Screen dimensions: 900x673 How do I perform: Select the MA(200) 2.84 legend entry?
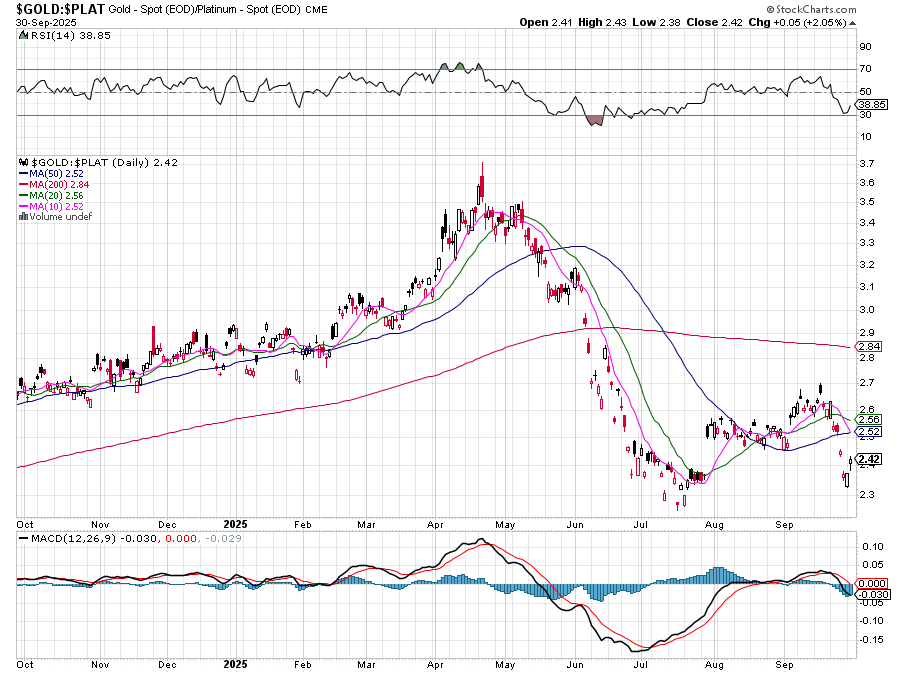[55, 184]
